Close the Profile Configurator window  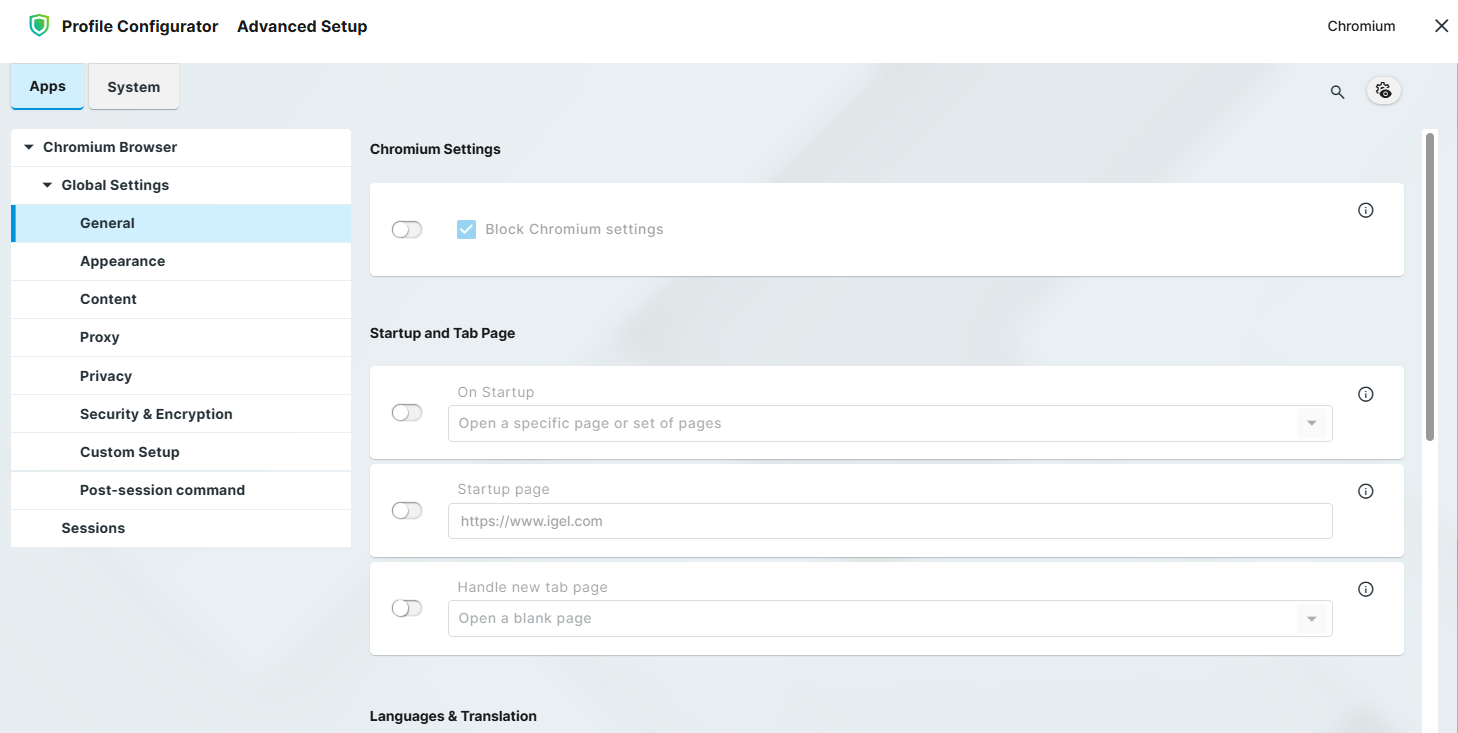pos(1441,26)
